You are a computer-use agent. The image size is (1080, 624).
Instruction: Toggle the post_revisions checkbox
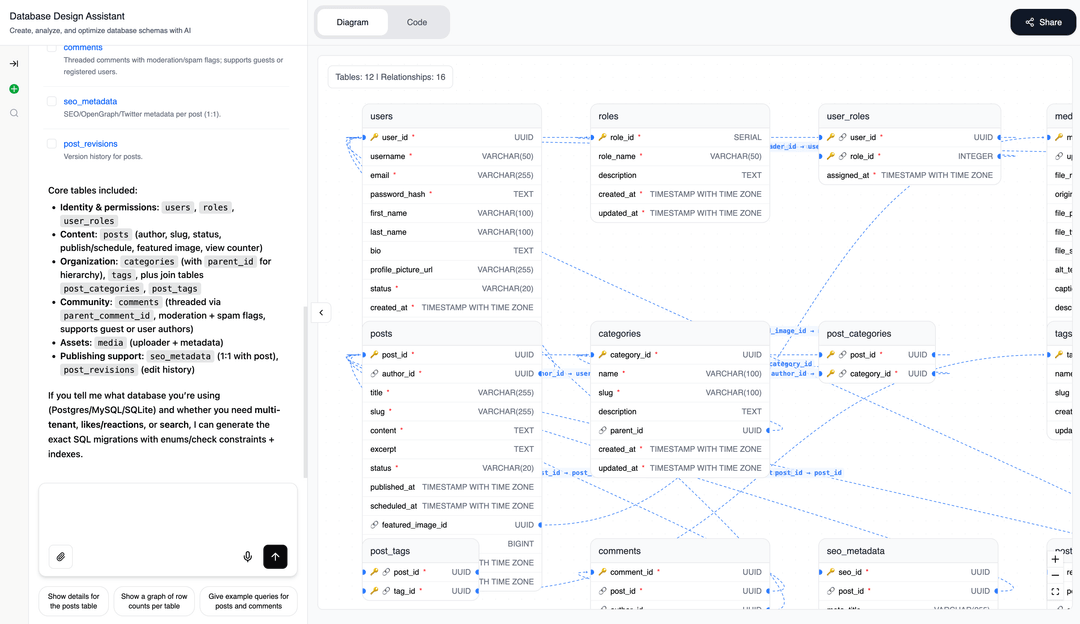click(x=52, y=144)
